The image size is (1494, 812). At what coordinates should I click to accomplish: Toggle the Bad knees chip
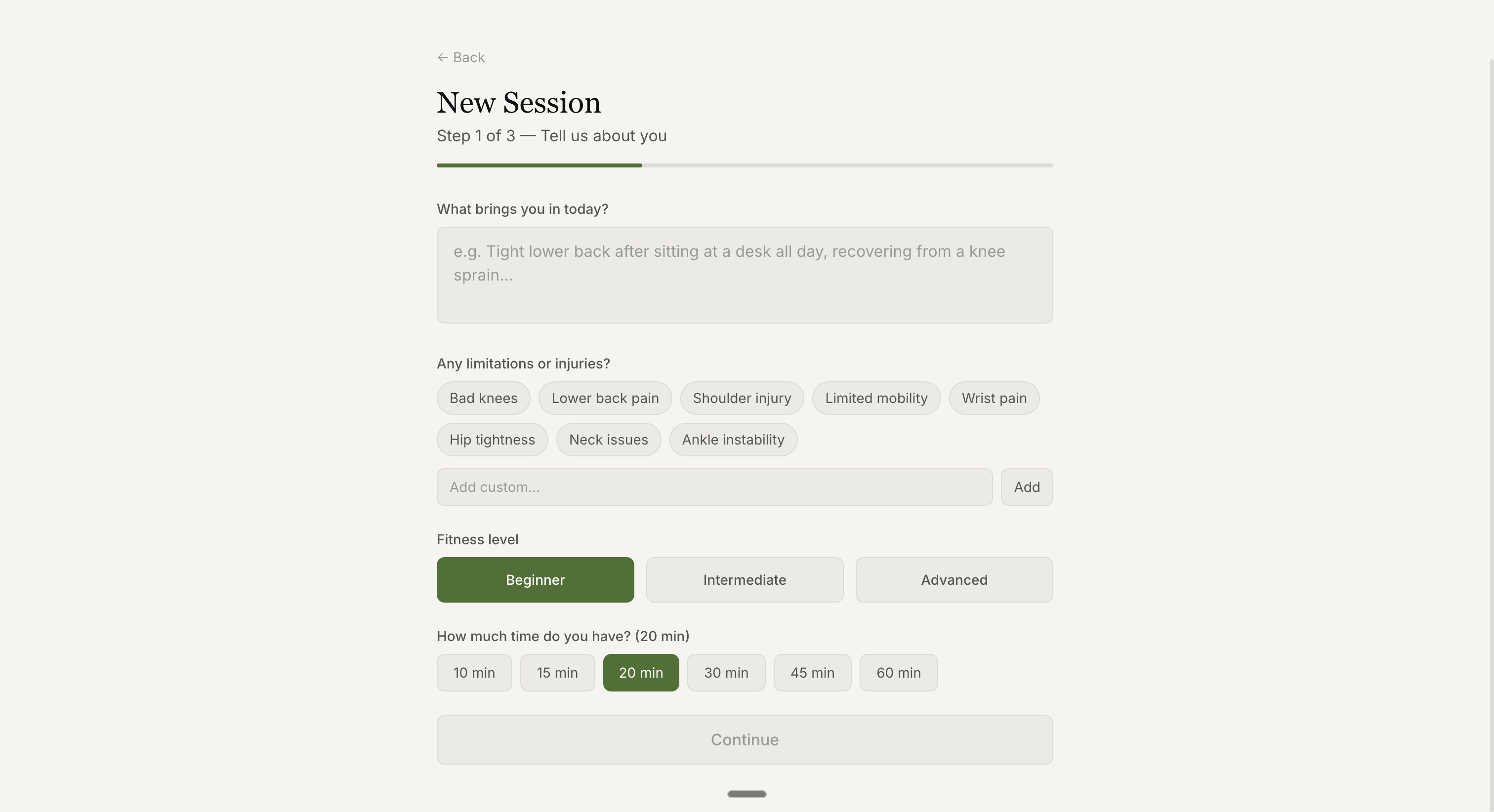(483, 398)
